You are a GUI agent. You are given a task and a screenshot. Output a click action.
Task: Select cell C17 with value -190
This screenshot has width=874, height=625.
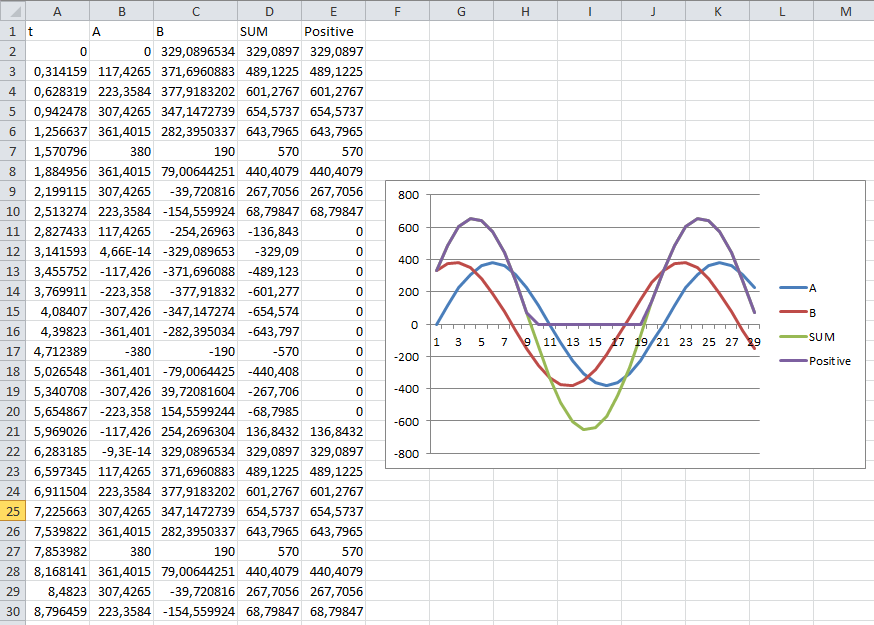[196, 352]
